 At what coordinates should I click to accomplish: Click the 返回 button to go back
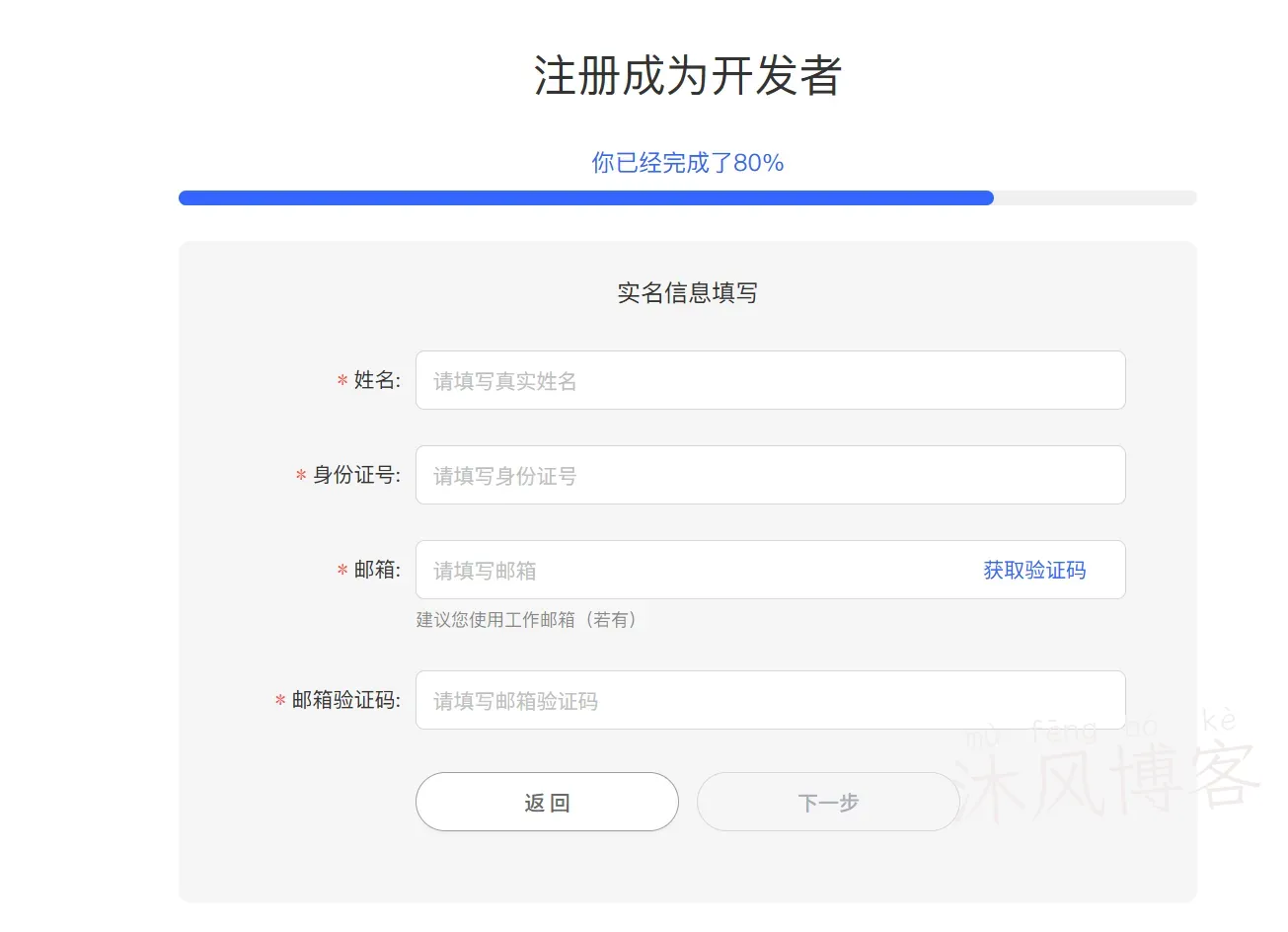click(547, 802)
